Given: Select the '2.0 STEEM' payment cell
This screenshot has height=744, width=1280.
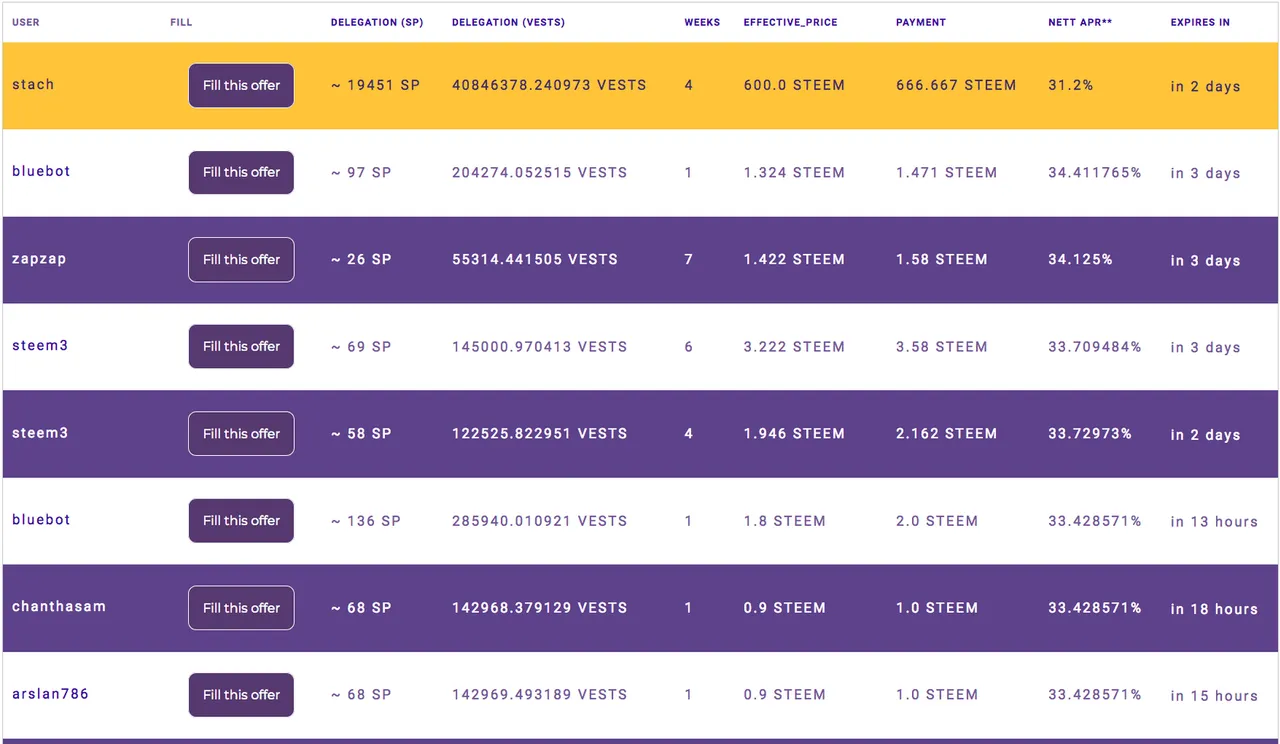Looking at the screenshot, I should point(937,521).
